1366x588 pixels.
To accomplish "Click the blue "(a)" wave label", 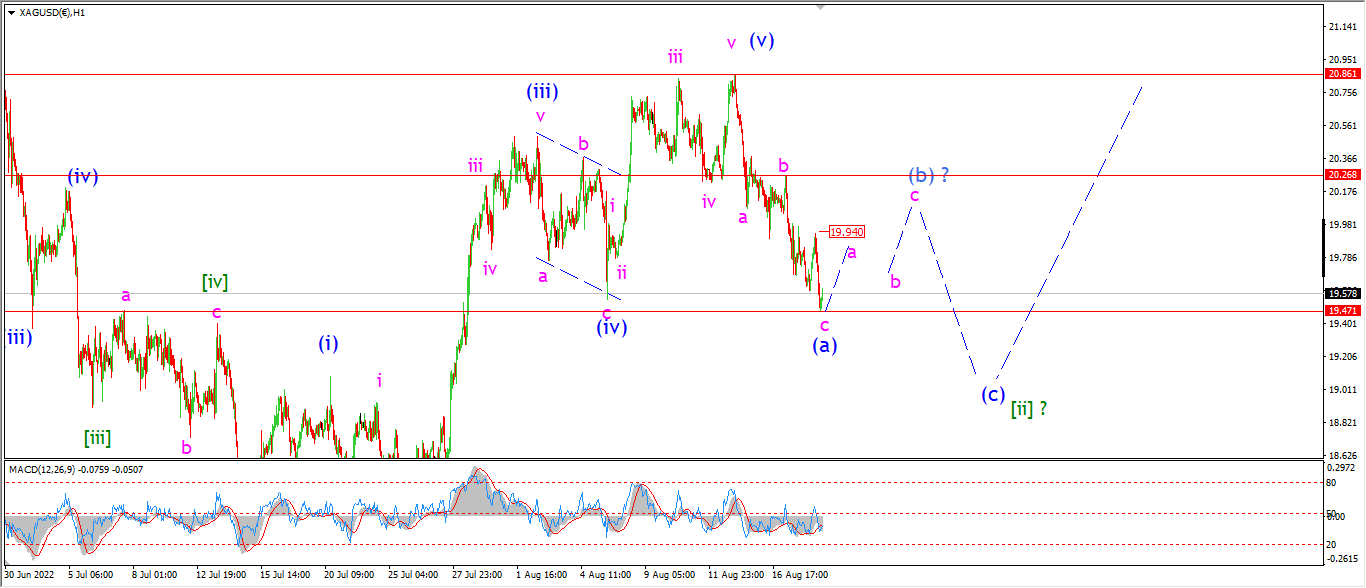I will (x=825, y=345).
